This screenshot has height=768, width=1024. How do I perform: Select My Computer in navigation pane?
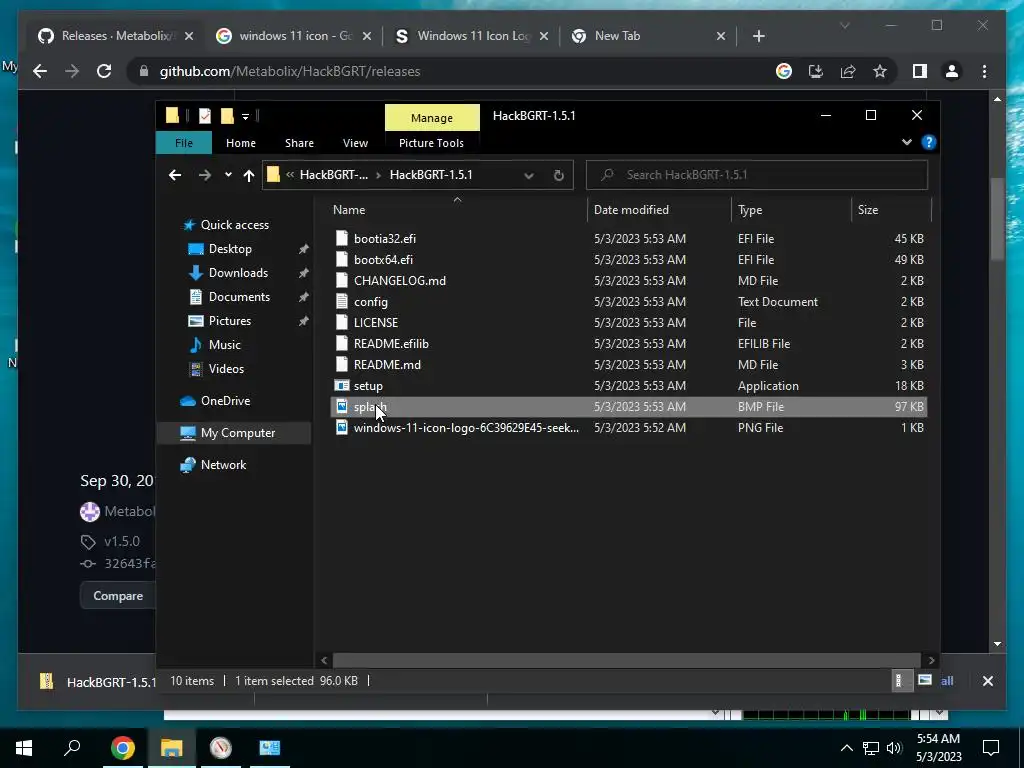point(234,433)
